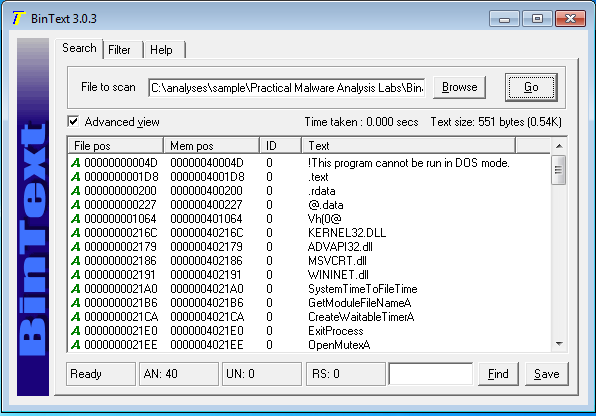The width and height of the screenshot is (596, 416).
Task: Sort by the File pos column header
Action: click(116, 146)
